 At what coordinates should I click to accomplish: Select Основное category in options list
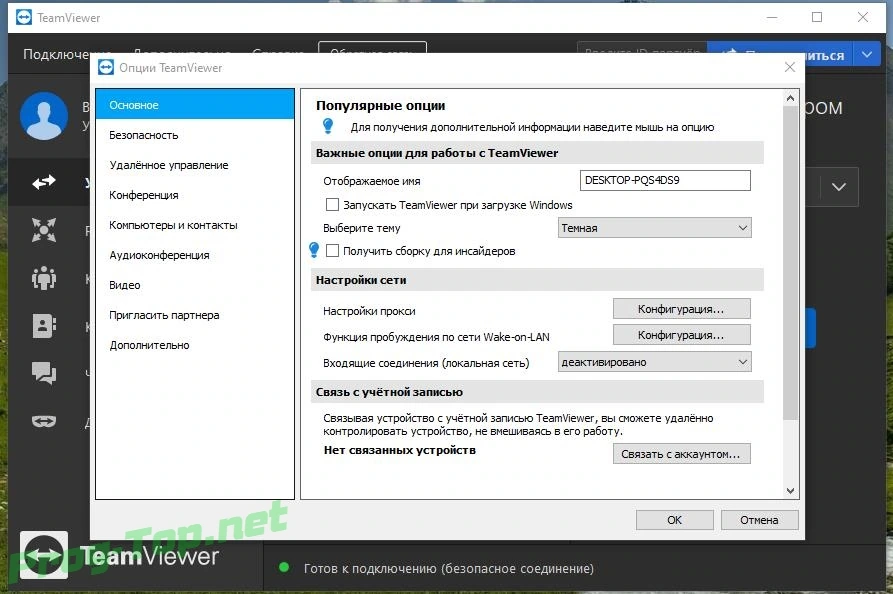195,105
